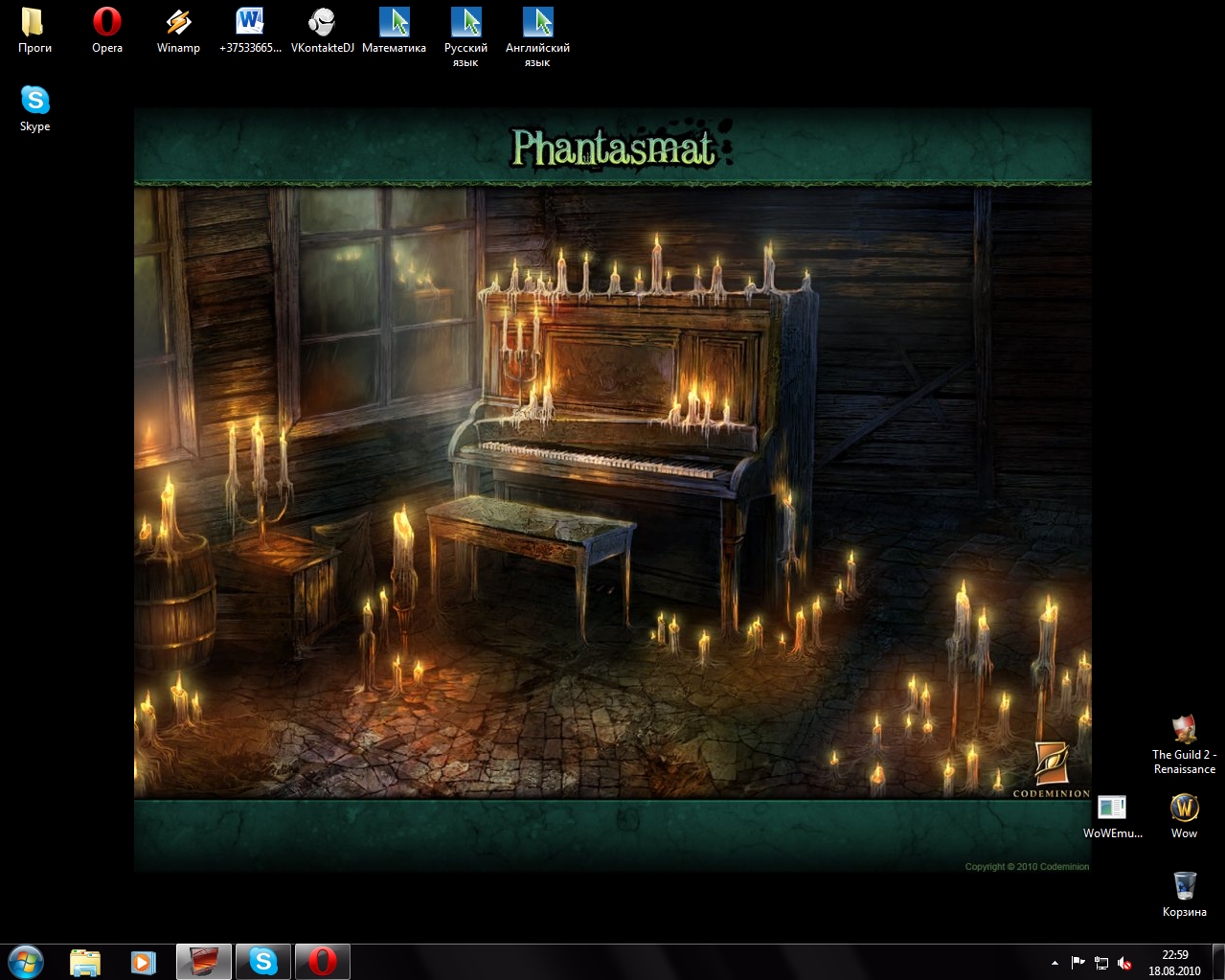Switch to Skype on the taskbar

click(263, 962)
